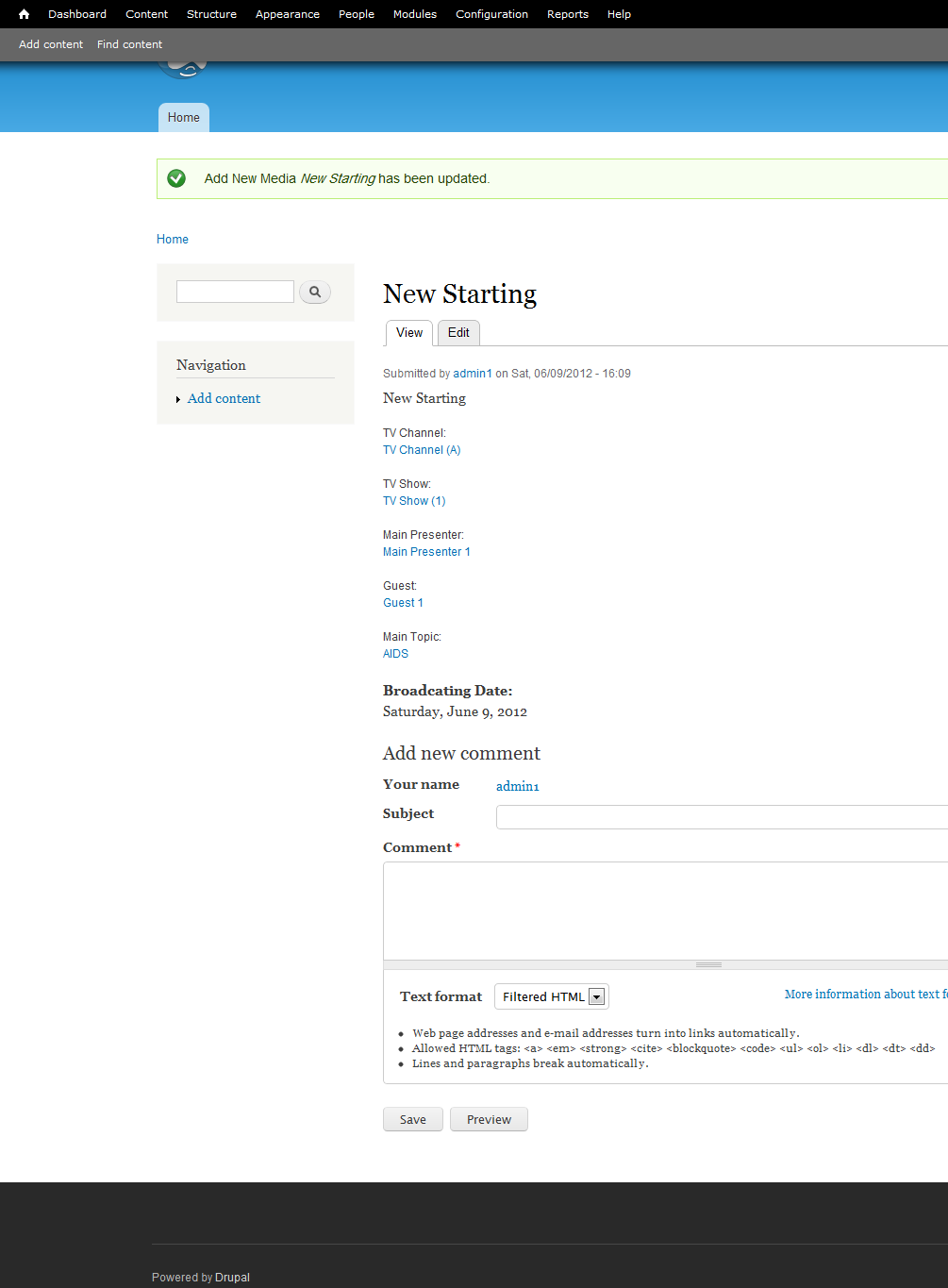Click the green checkmark status icon
Viewport: 948px width, 1288px height.
coord(176,178)
